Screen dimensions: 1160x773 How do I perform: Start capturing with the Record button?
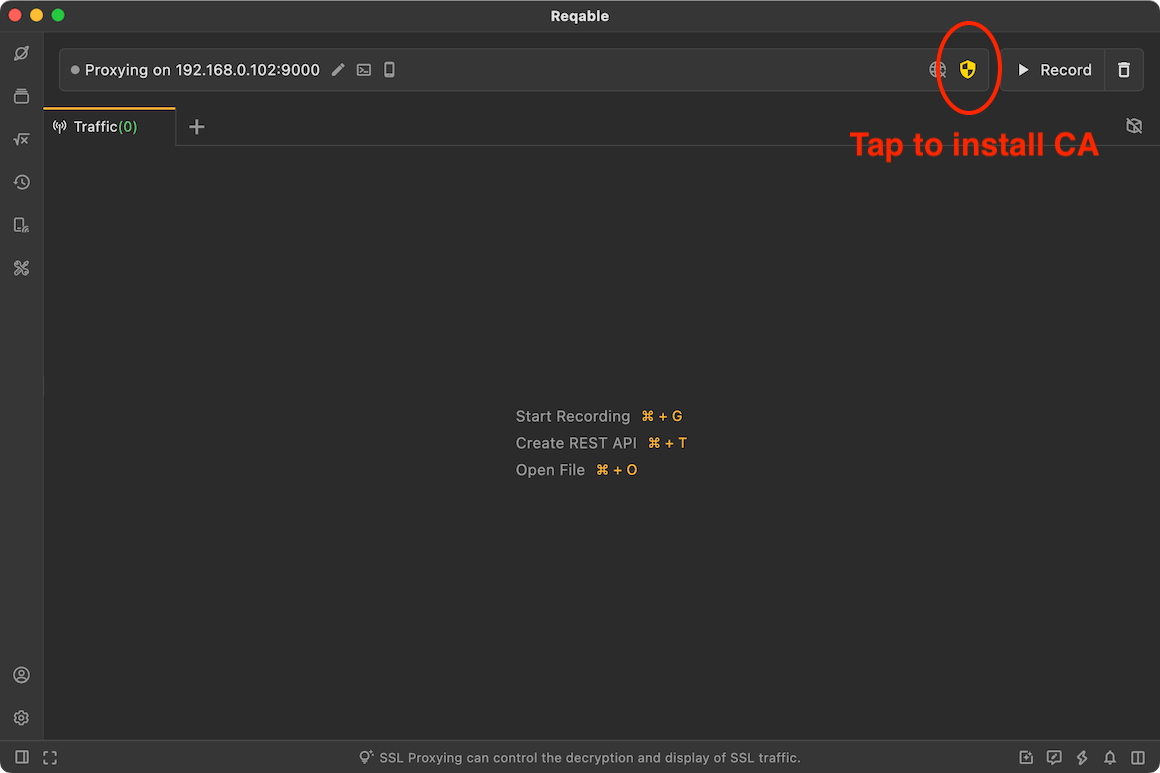coord(1053,70)
